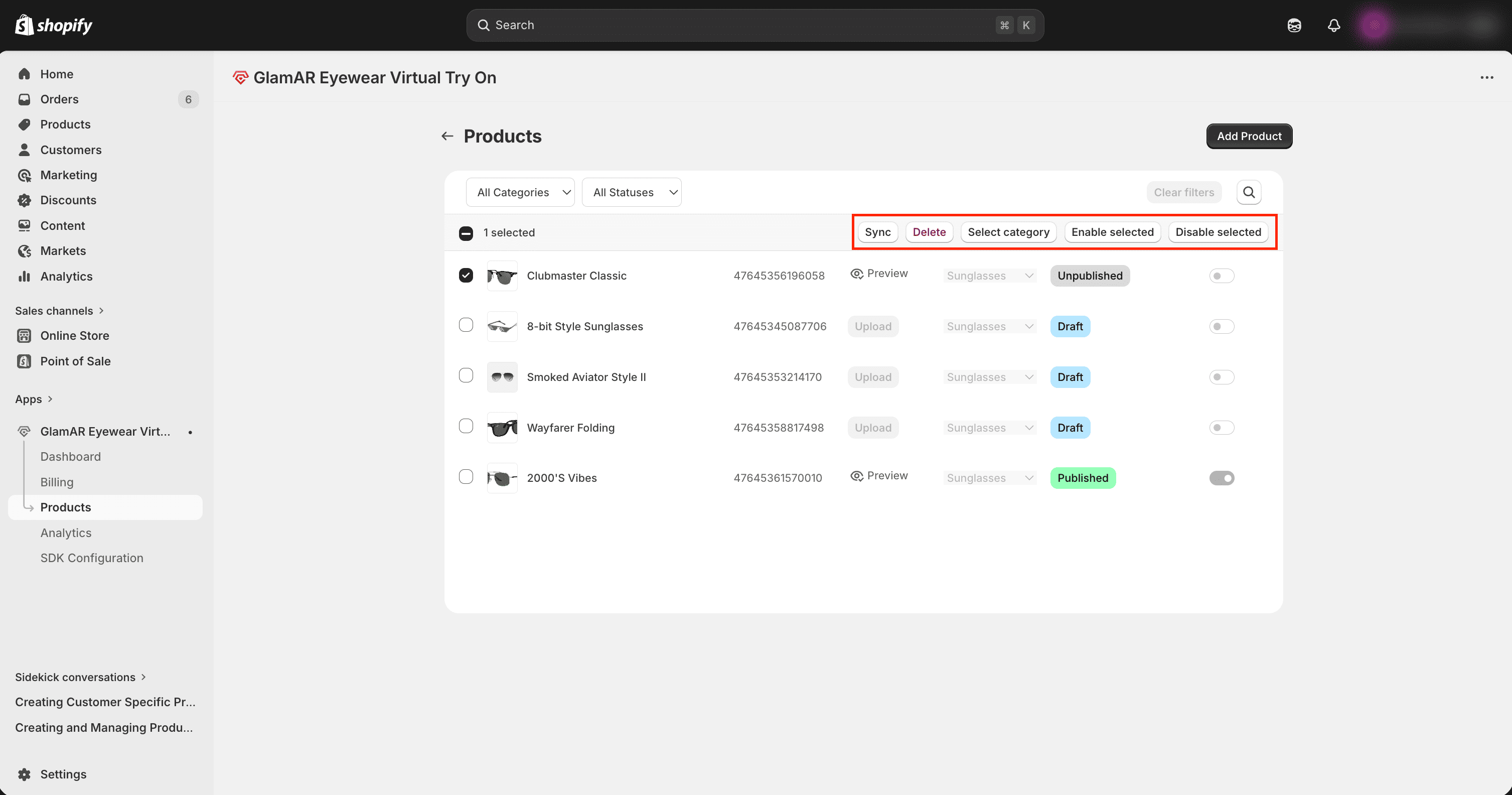Click the Preview eye icon for 2000'S Vibes
The width and height of the screenshot is (1512, 795).
[857, 476]
